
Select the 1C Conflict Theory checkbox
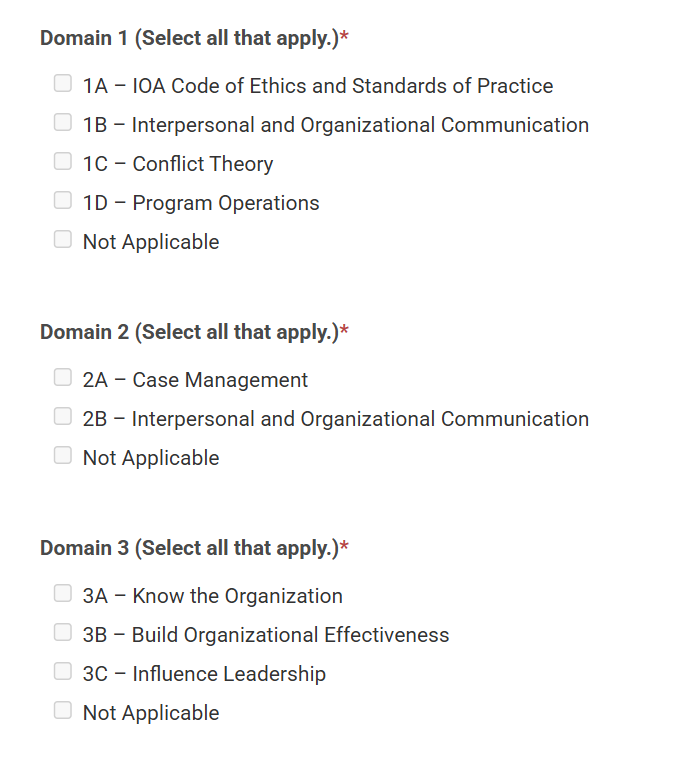click(x=63, y=161)
